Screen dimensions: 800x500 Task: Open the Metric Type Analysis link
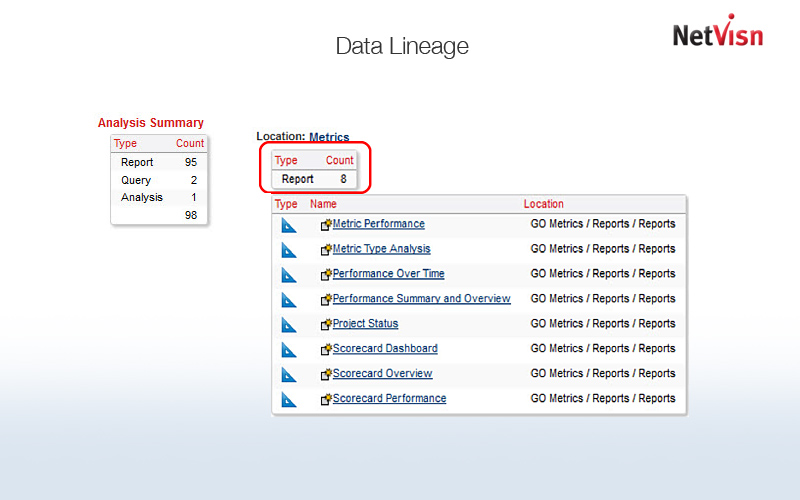click(x=381, y=249)
